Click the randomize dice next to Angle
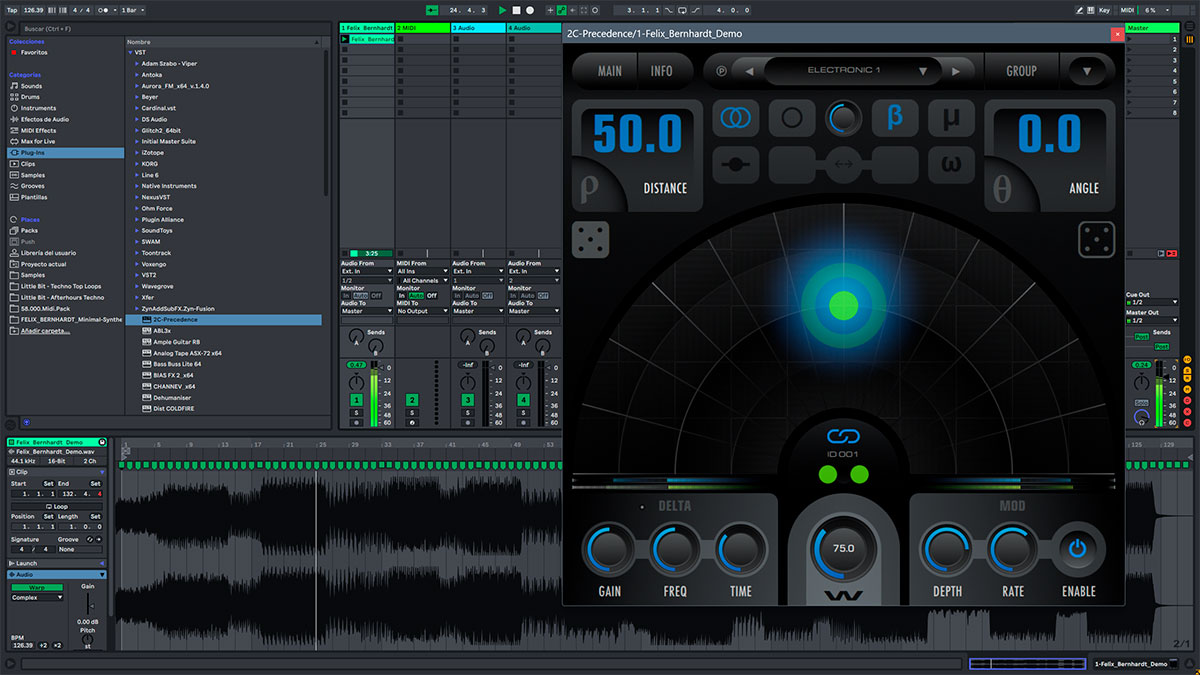The image size is (1200, 675). tap(1097, 239)
